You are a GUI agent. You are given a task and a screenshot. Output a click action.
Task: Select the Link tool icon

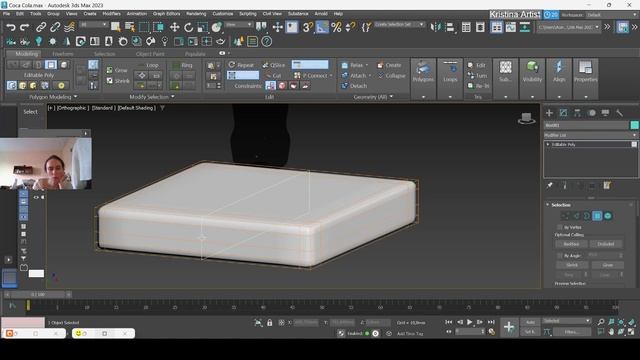[x=40, y=27]
